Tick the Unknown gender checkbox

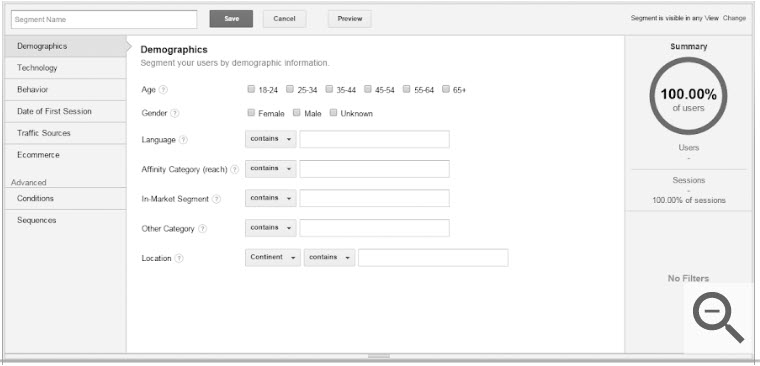coord(333,113)
